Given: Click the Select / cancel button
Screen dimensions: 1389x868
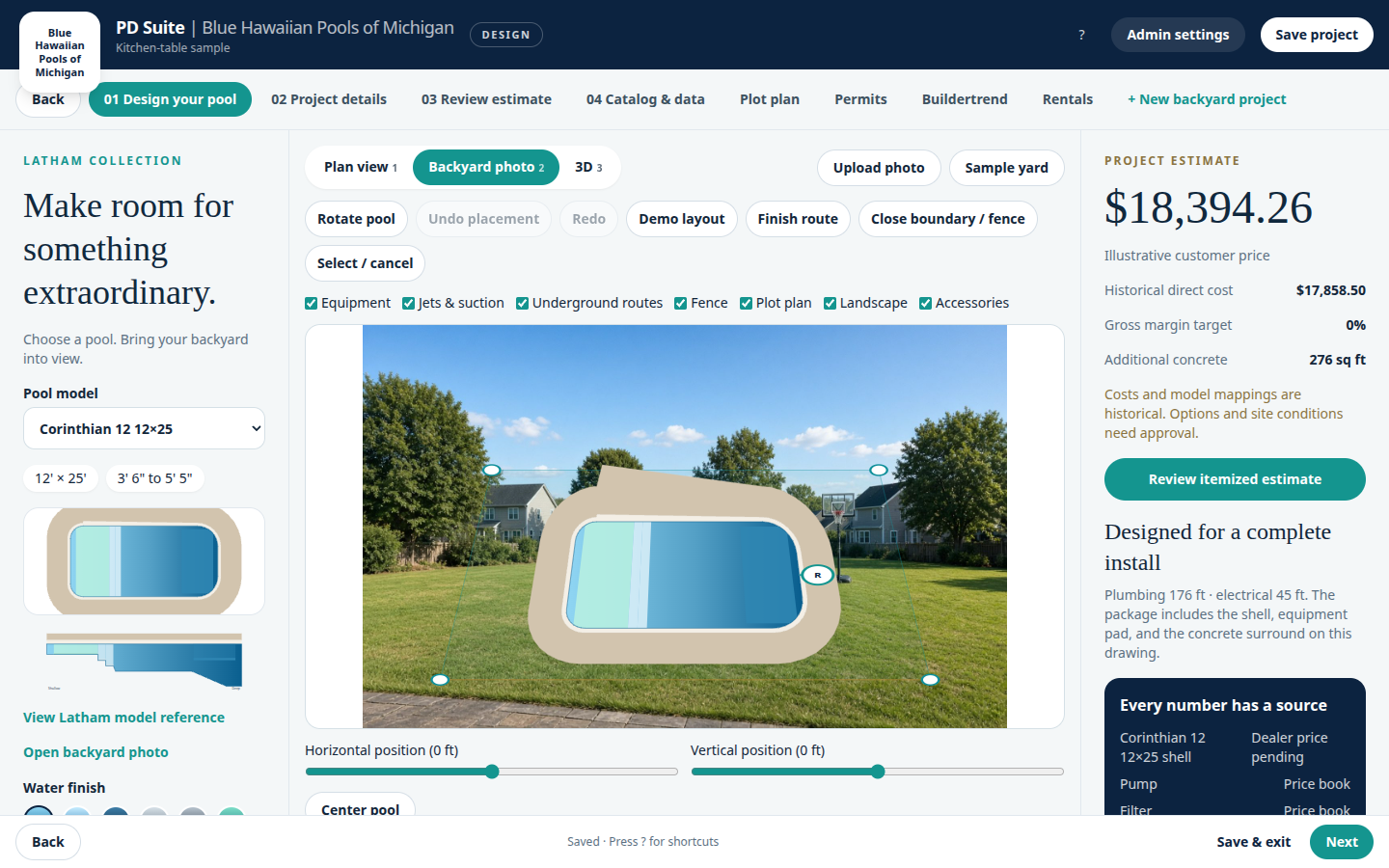Looking at the screenshot, I should 365,263.
